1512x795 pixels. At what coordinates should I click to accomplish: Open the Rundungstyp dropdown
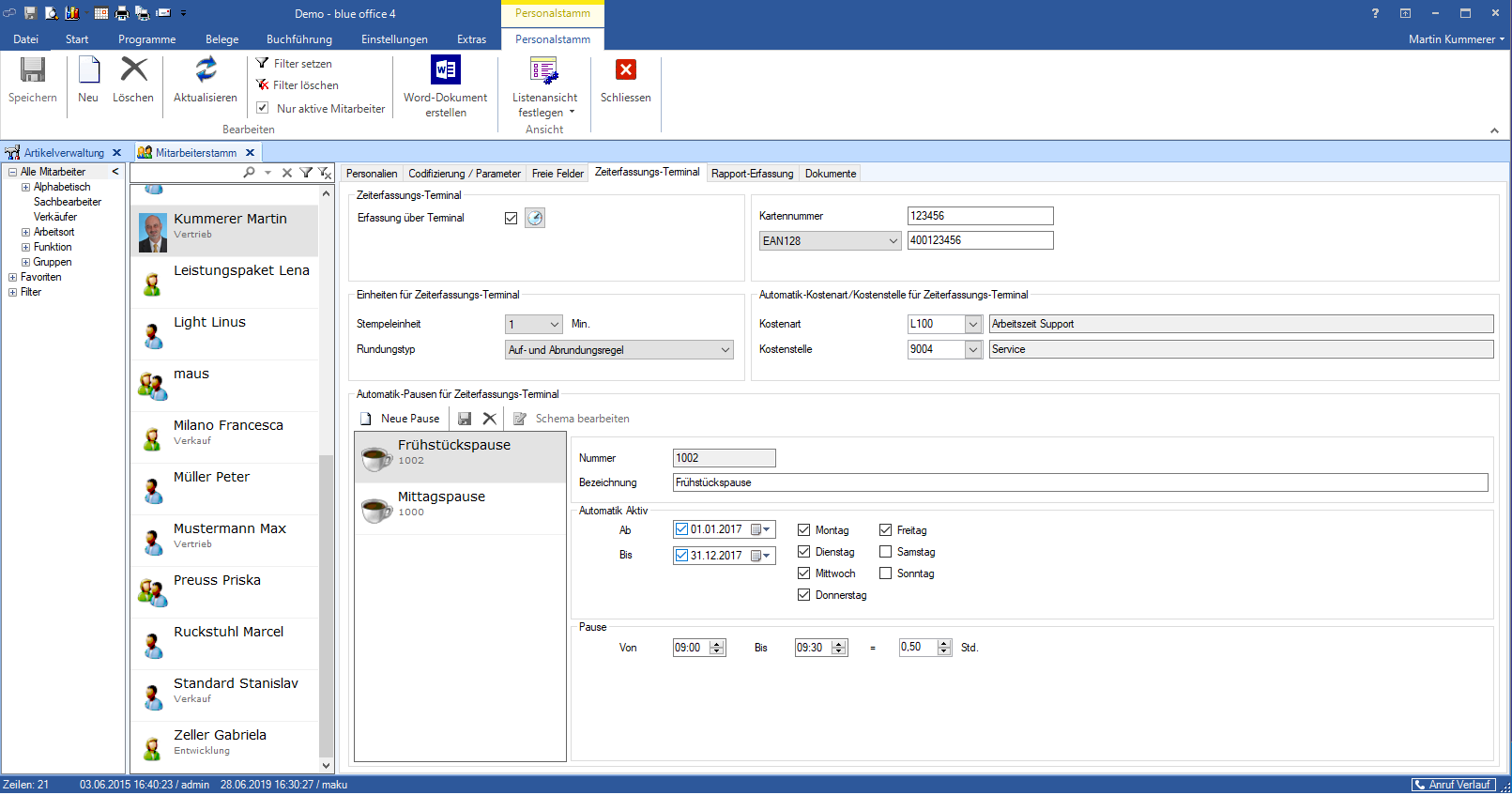pyautogui.click(x=725, y=350)
